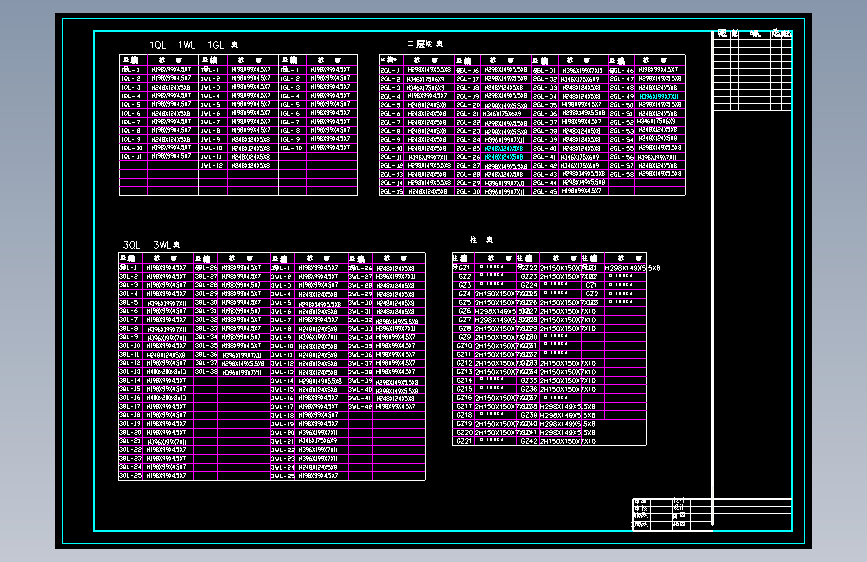The image size is (867, 562).
Task: Pick the '2GL-20' label
Action: tap(468, 105)
